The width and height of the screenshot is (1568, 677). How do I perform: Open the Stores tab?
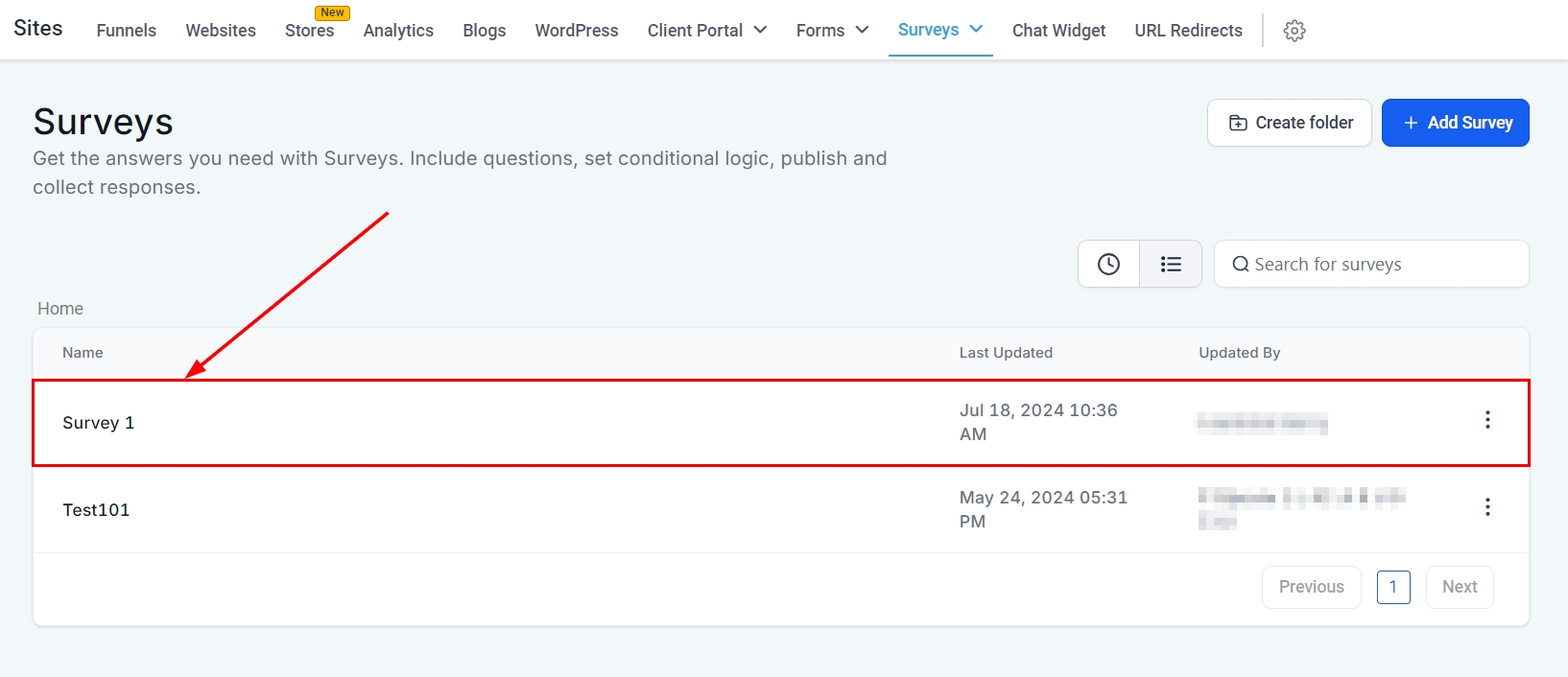309,31
